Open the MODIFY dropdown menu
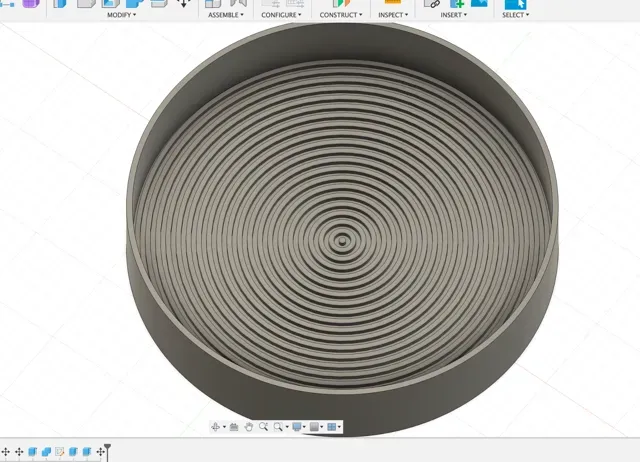 (121, 15)
